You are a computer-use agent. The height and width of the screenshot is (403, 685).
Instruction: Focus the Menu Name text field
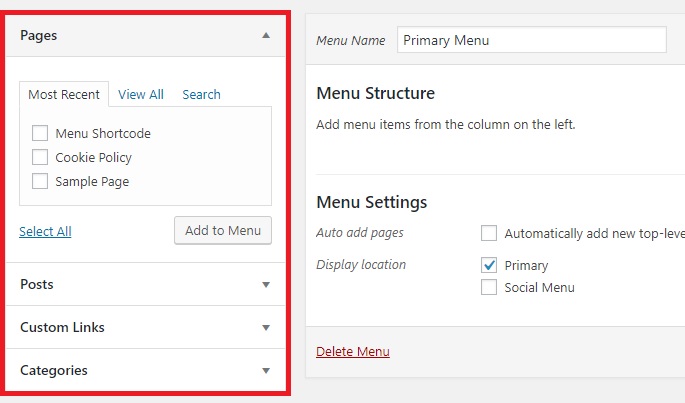(x=532, y=40)
